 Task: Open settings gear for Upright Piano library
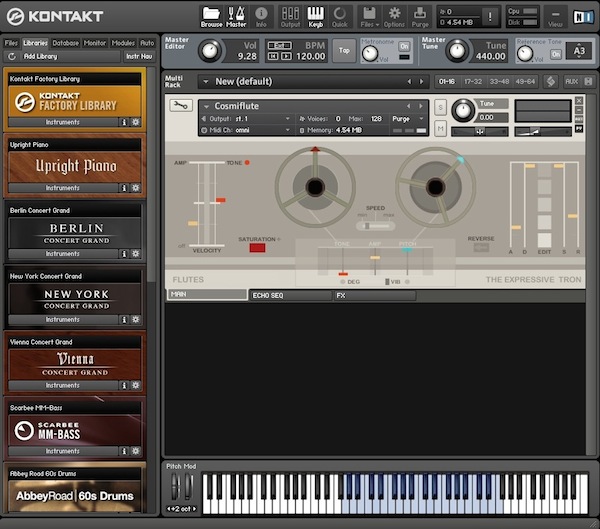click(135, 188)
